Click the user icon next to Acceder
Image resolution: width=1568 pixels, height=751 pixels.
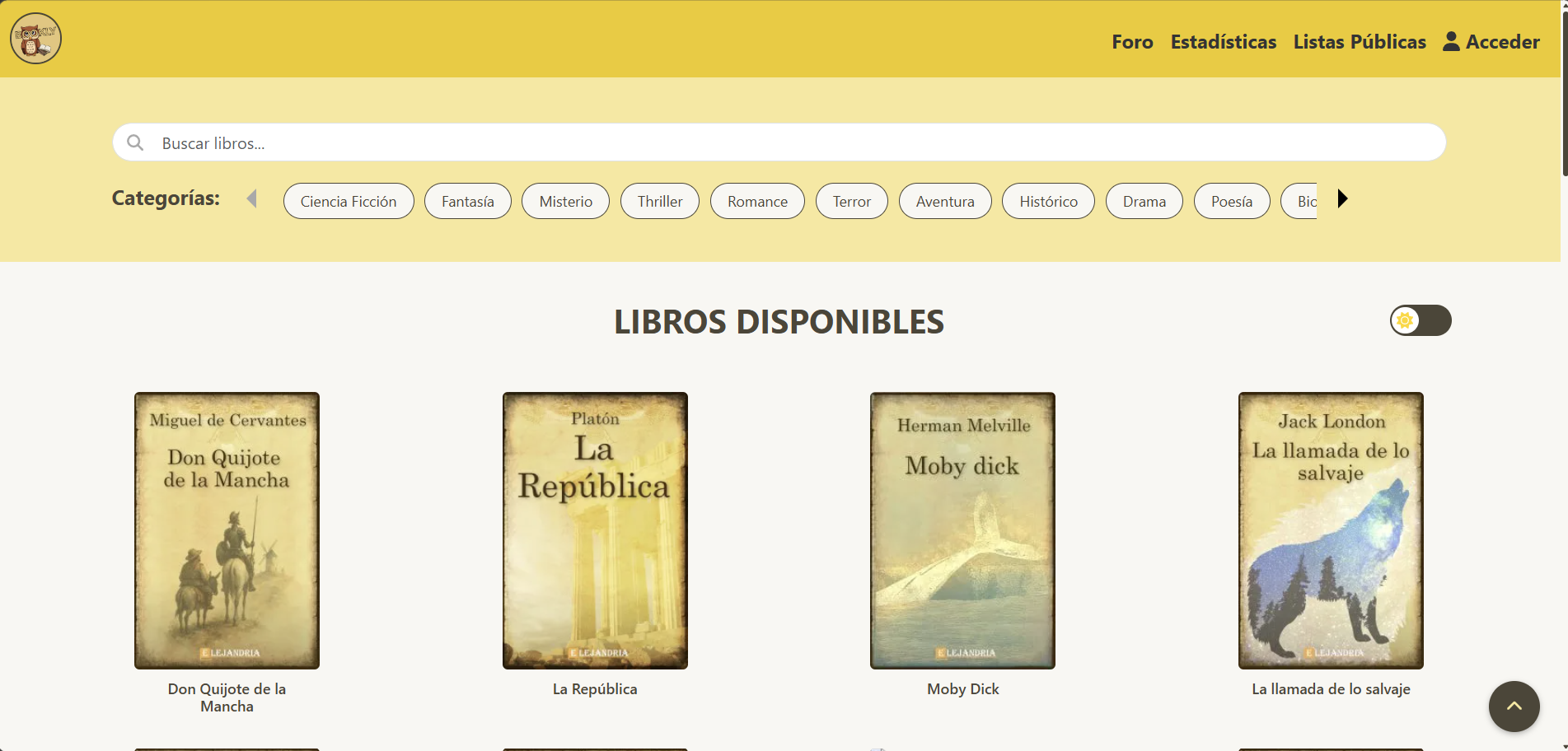(x=1451, y=41)
